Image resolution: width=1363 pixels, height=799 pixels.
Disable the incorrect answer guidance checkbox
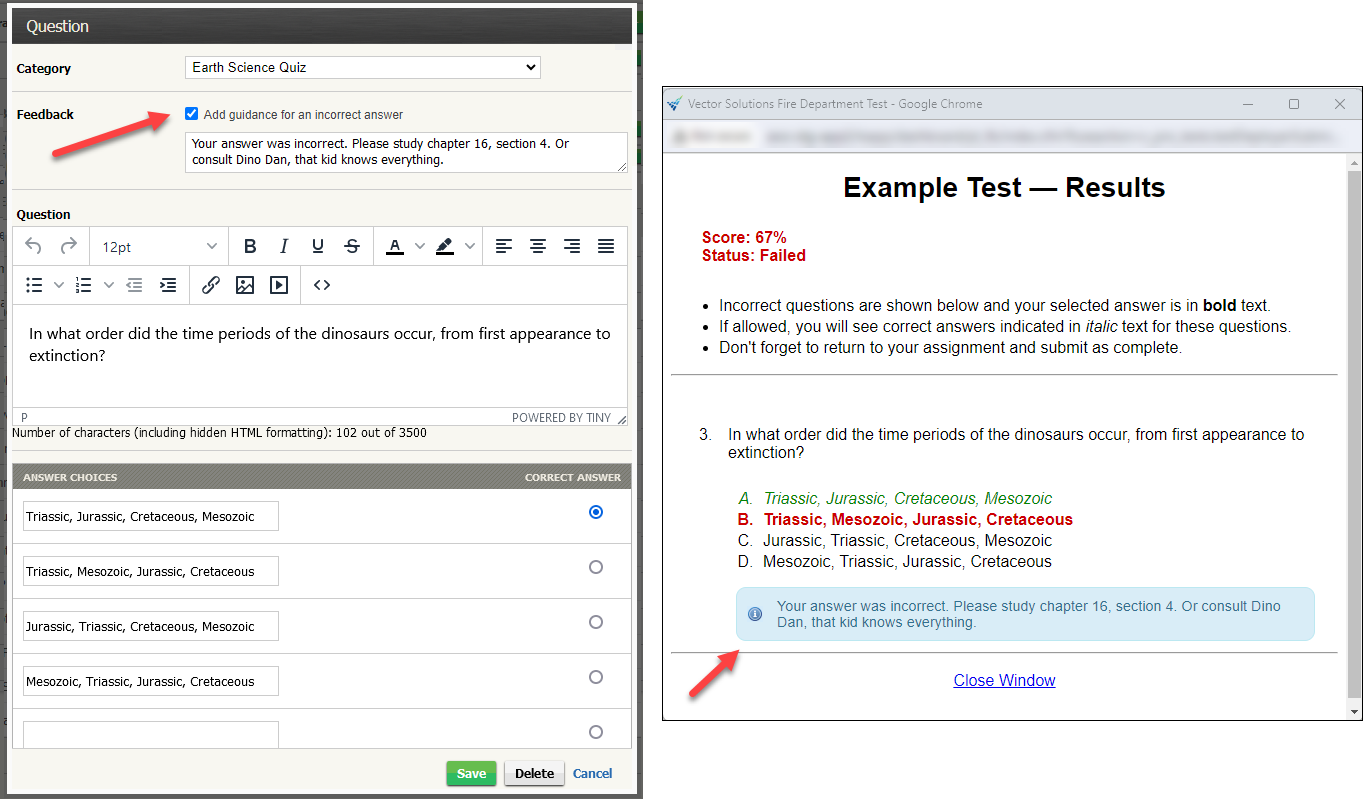pos(191,112)
